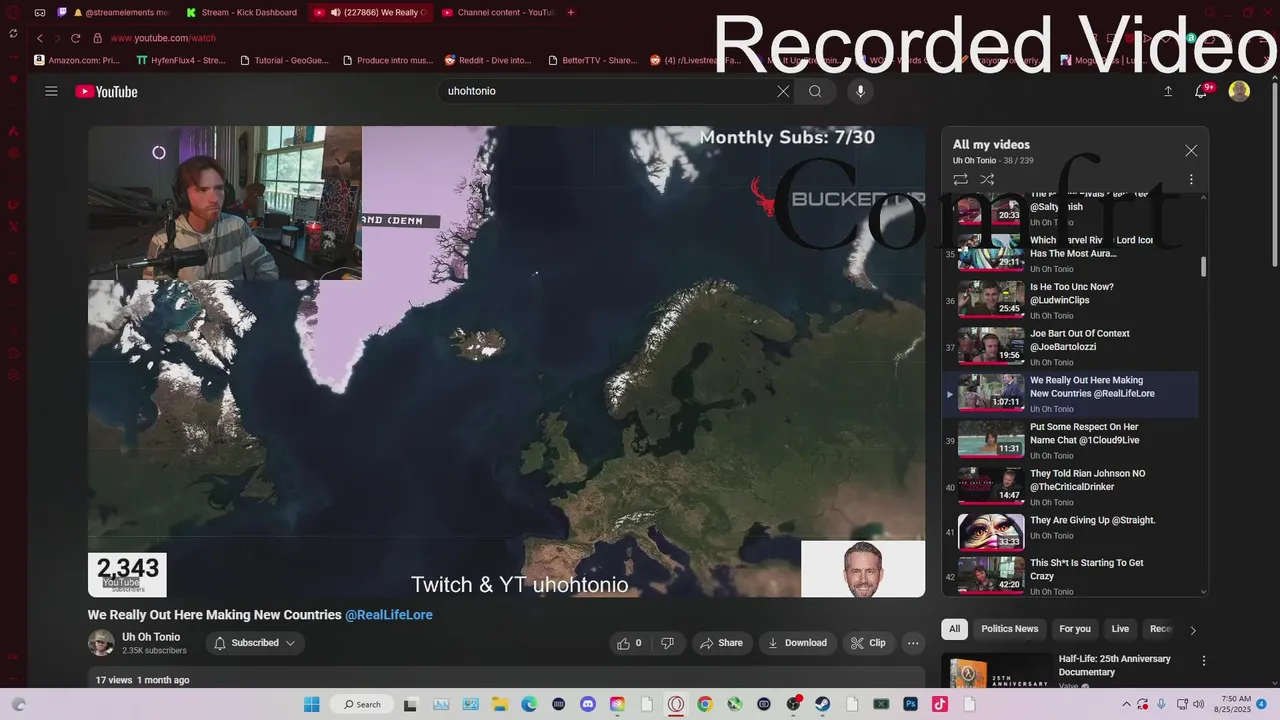Play They Told Rian Johnson NO video

coord(1070,487)
